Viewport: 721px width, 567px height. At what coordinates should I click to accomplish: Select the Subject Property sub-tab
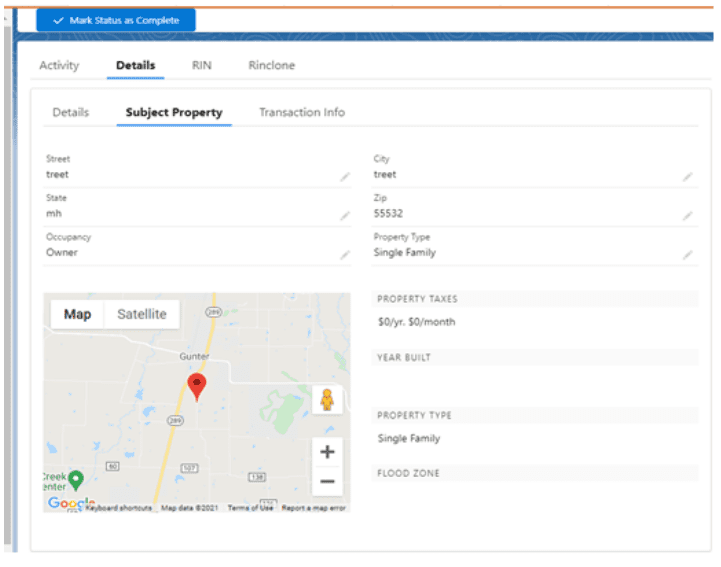(174, 112)
